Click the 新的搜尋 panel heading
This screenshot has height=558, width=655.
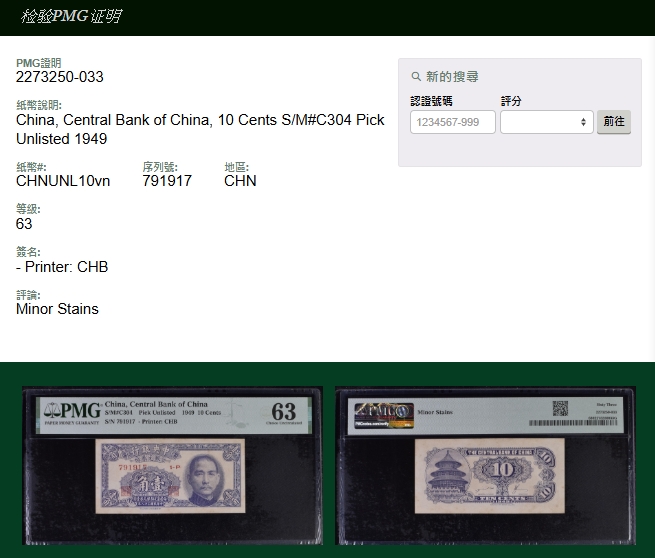pyautogui.click(x=452, y=77)
